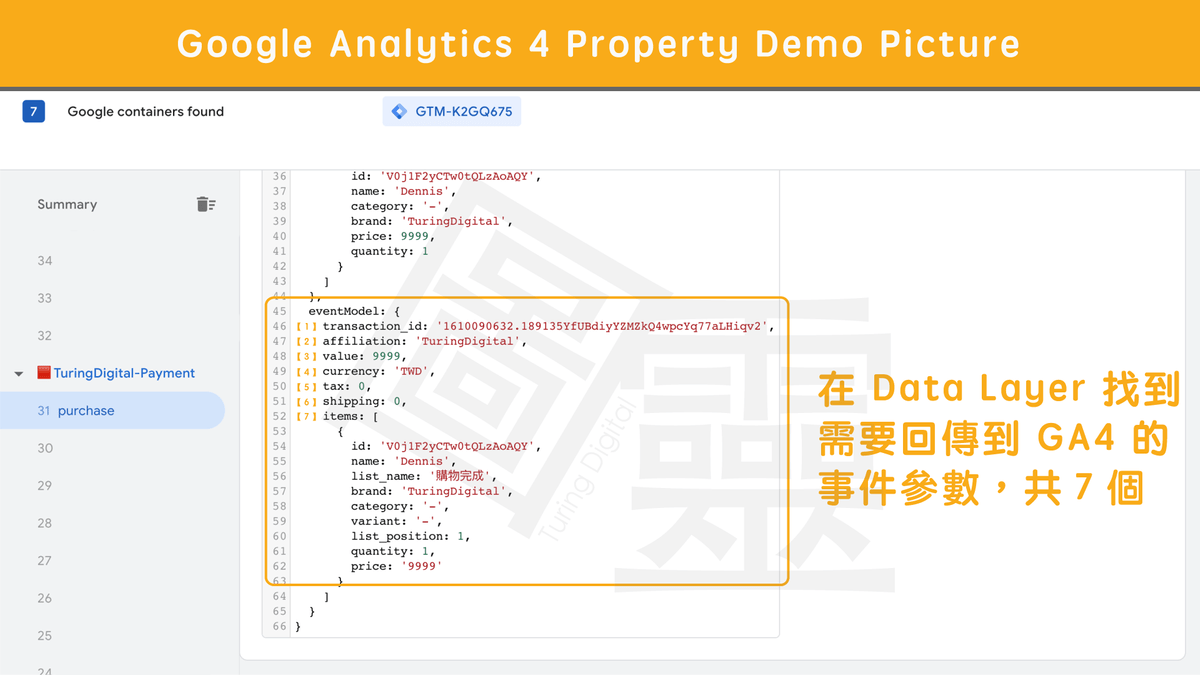Click the name: 'Dennis' line 37
This screenshot has width=1200, height=675.
click(404, 191)
